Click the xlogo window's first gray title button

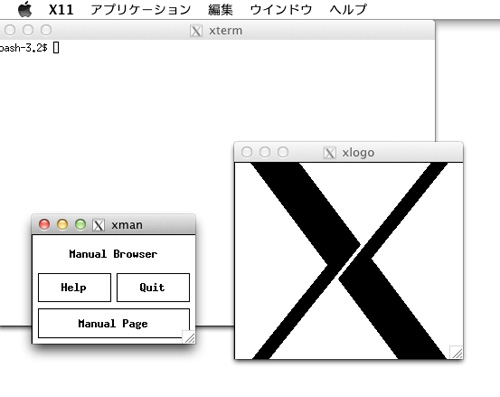point(247,152)
